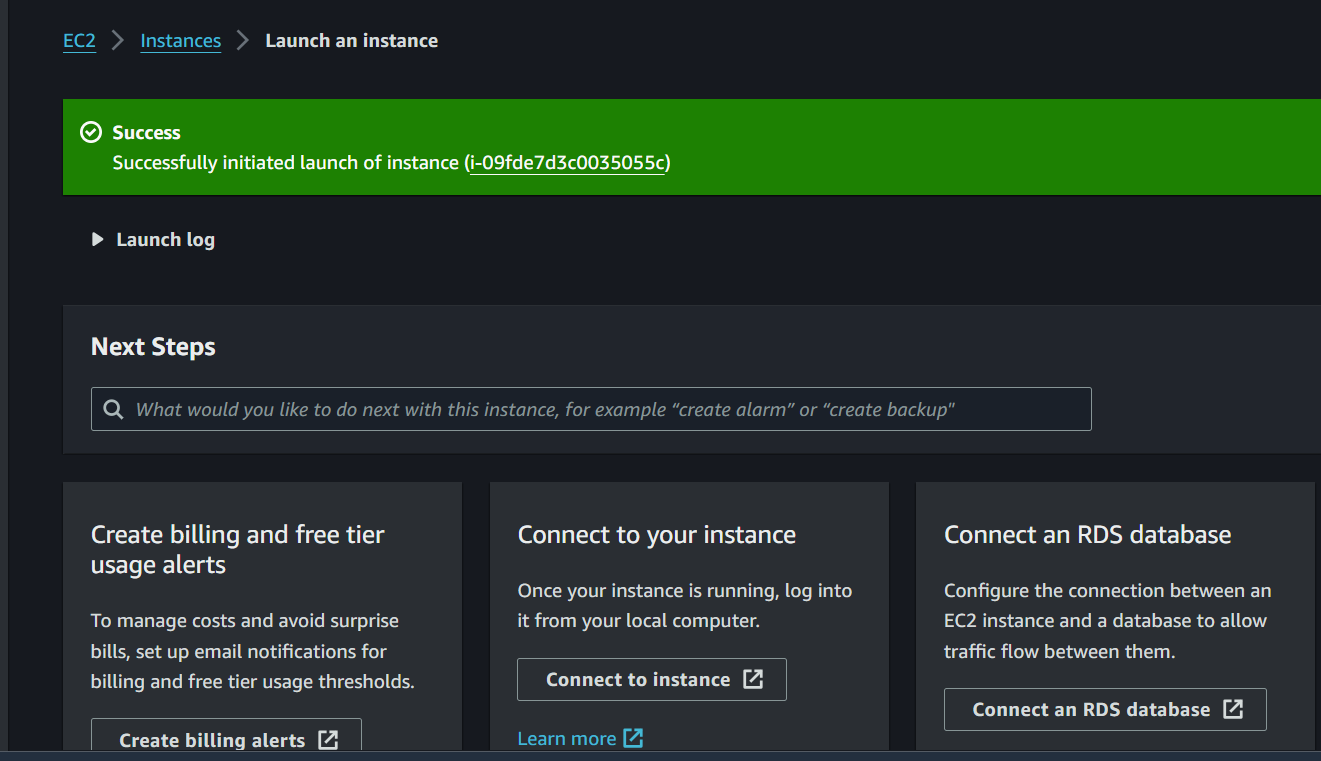Click chevron separator after Instances breadcrumb
Screen dimensions: 1321x761
coord(243,41)
